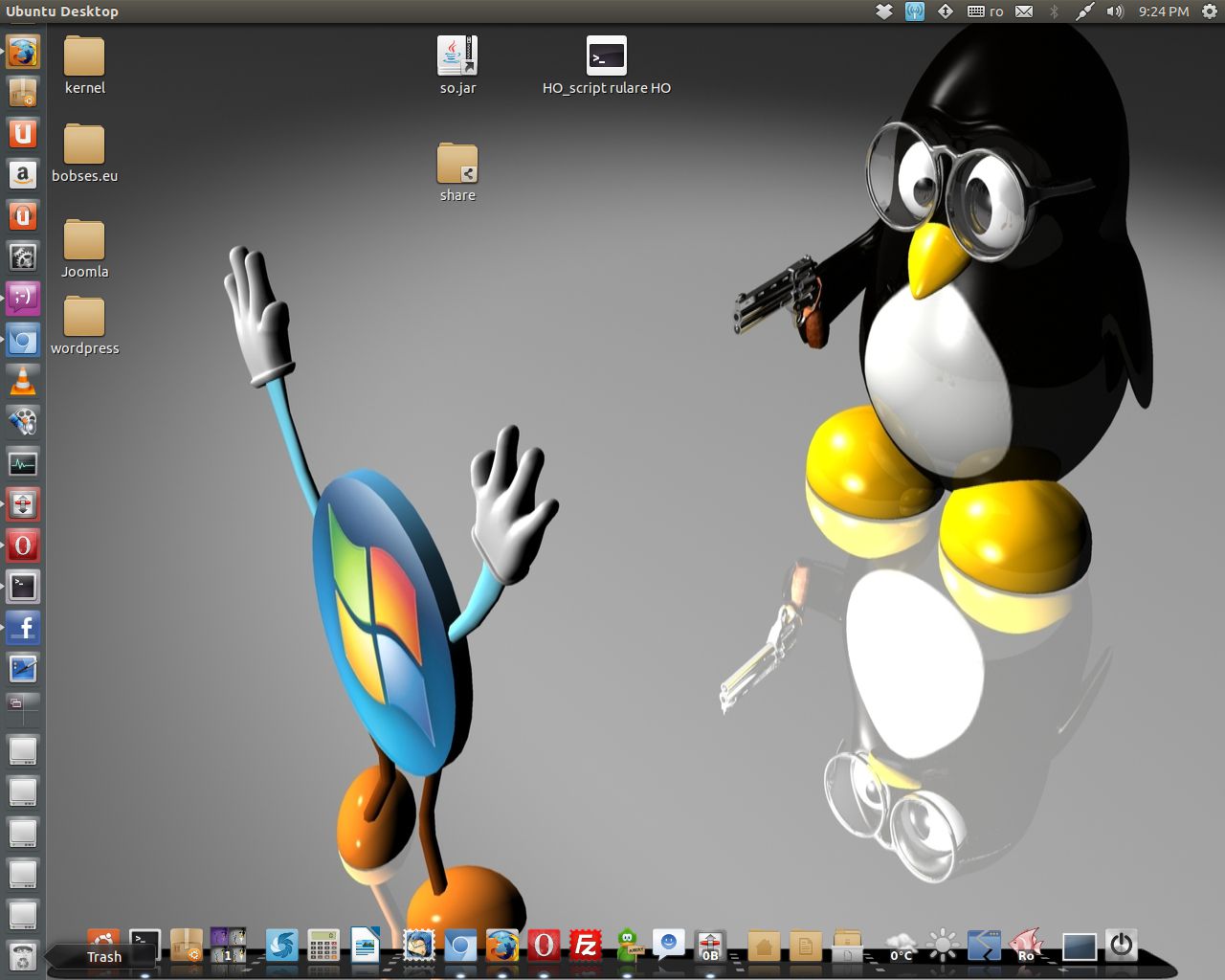Image resolution: width=1225 pixels, height=980 pixels.
Task: Open System Monitor from the left launcher
Action: coord(23,464)
